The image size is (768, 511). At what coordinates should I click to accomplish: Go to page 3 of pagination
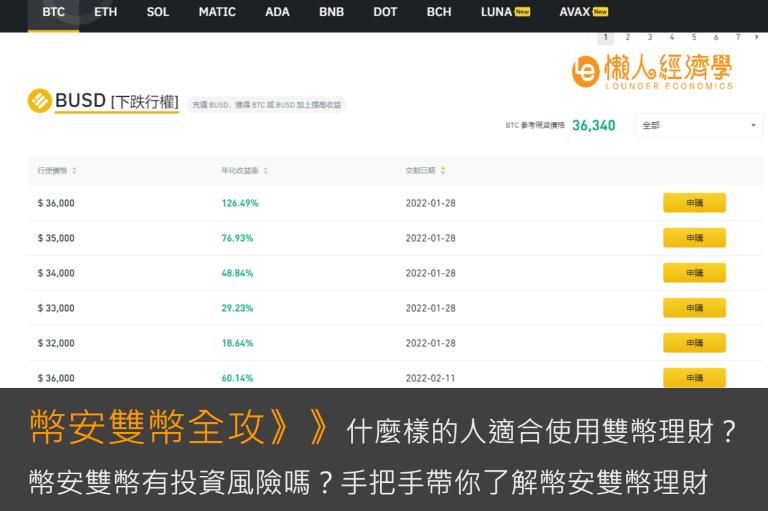click(x=649, y=37)
